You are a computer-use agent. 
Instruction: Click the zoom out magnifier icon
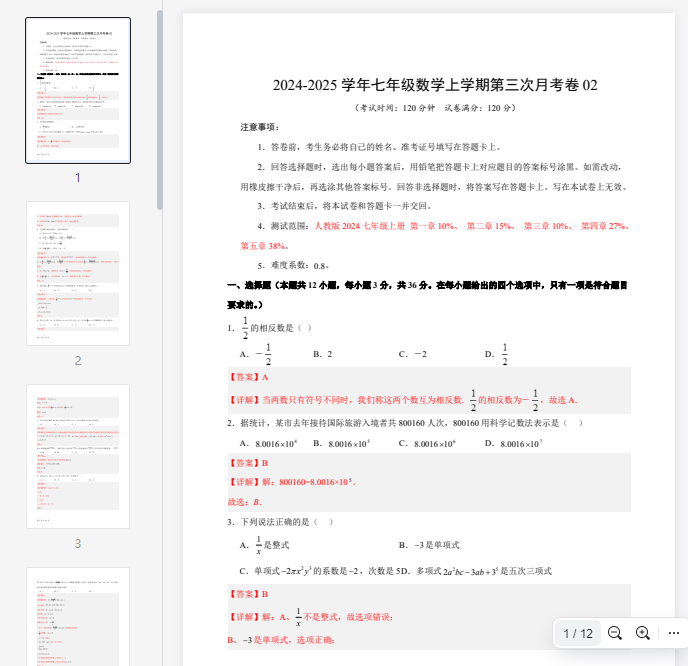pos(615,633)
